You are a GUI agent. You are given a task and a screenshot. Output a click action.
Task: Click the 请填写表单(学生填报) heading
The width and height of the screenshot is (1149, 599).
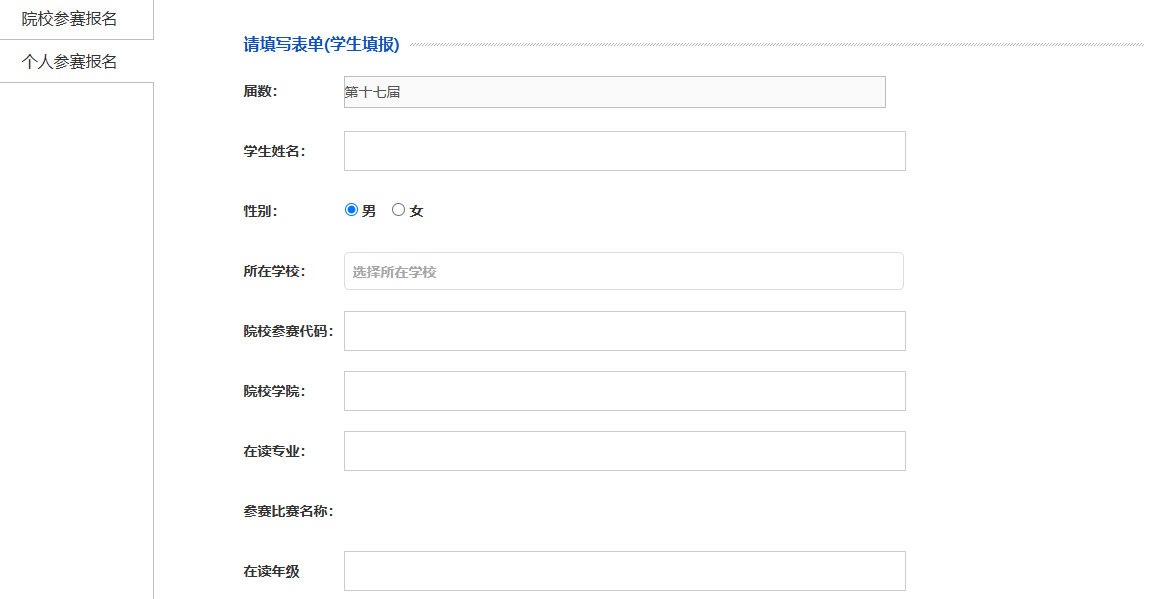[321, 45]
